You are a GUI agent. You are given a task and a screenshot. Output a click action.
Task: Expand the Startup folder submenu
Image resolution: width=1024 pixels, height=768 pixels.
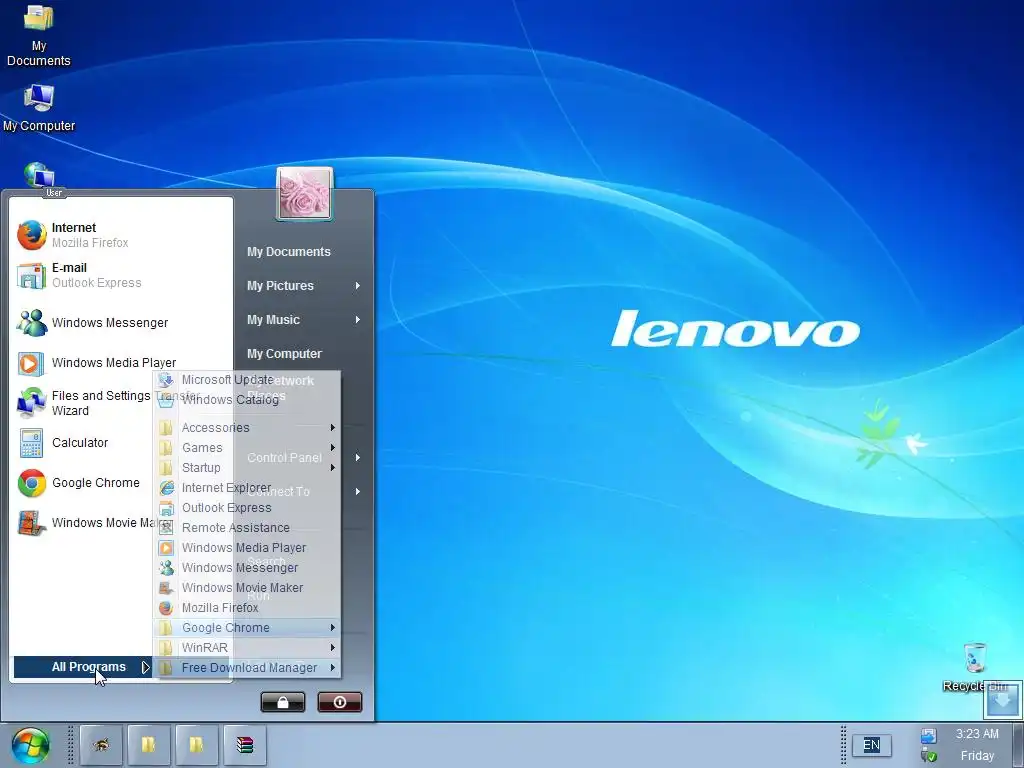click(247, 468)
